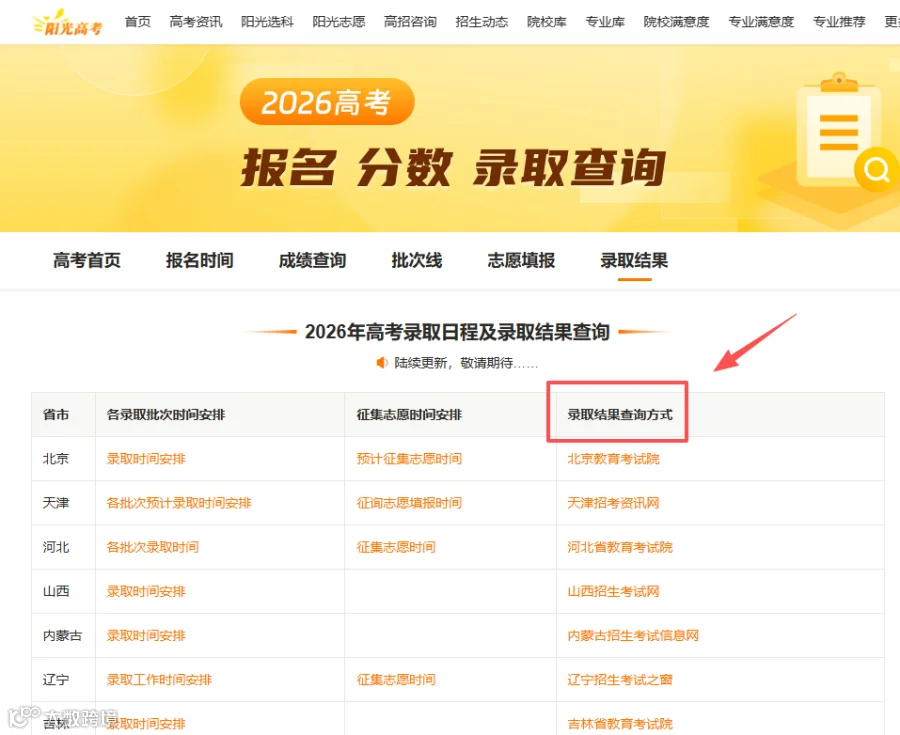The image size is (900, 735).
Task: Open 河北 征集志愿时间 link
Action: click(396, 547)
